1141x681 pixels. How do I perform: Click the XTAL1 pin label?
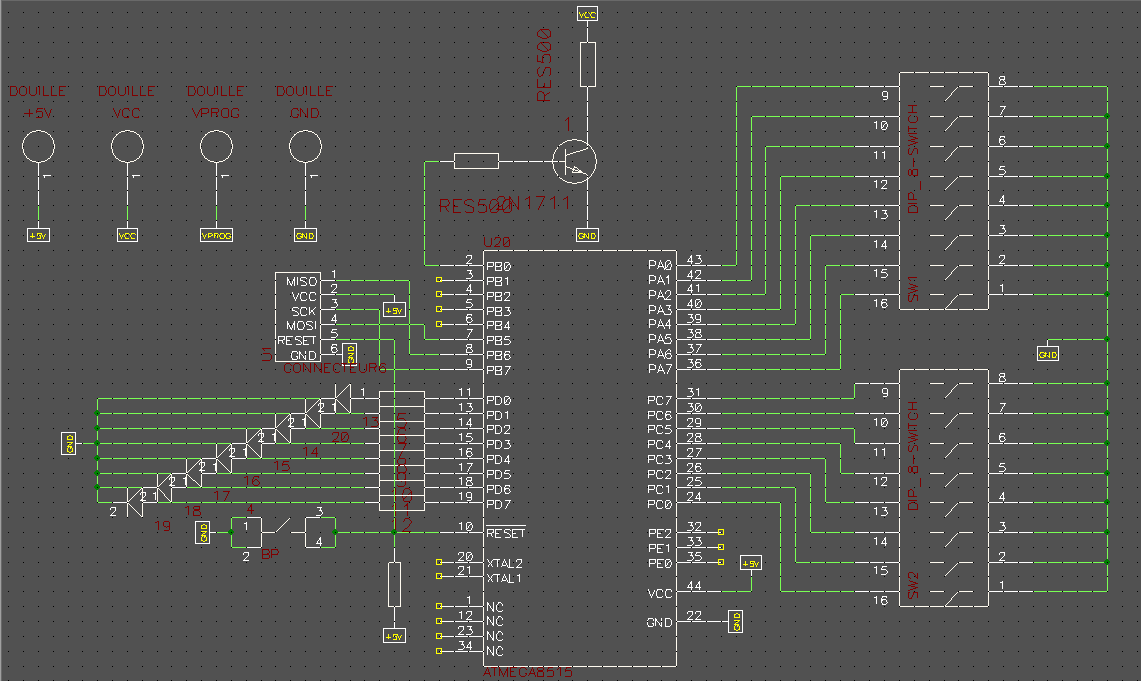coord(504,578)
